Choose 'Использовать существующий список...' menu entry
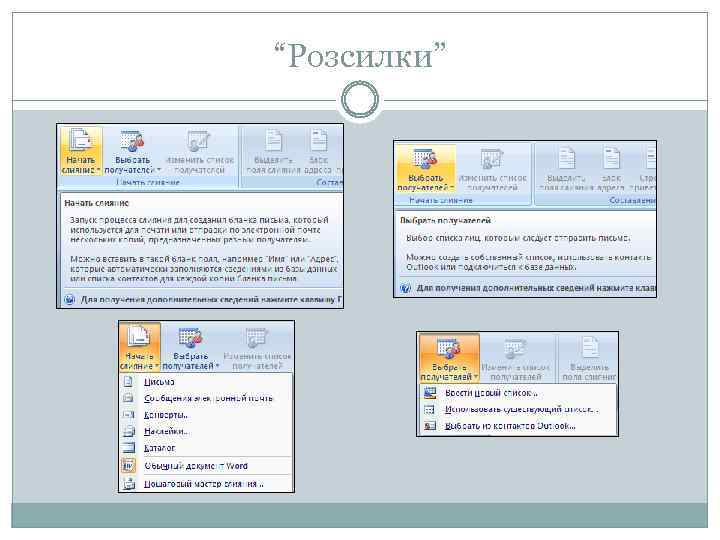Viewport: 720px width, 540px height. (x=521, y=409)
